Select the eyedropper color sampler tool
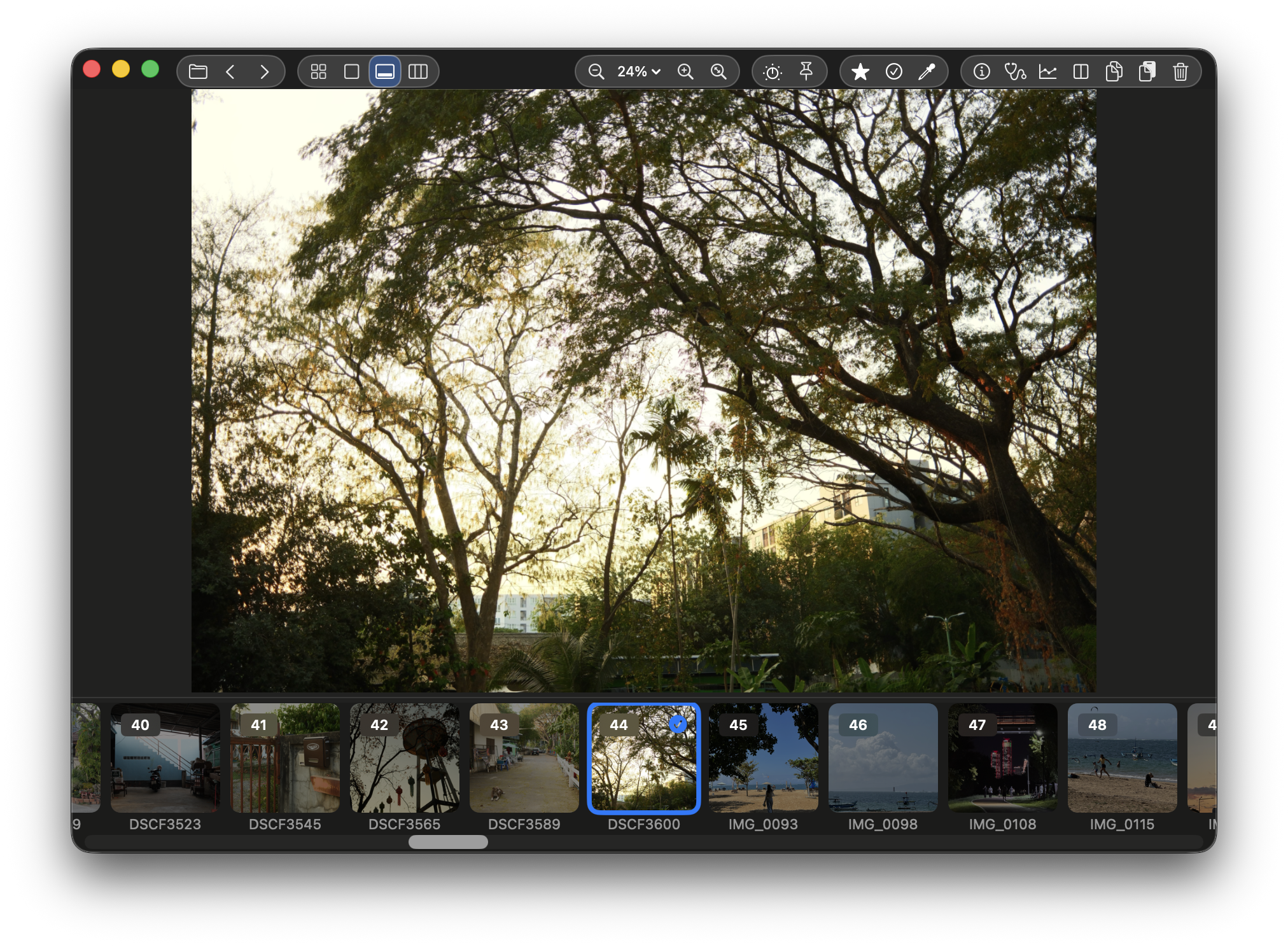Viewport: 1288px width, 947px height. pyautogui.click(x=927, y=71)
